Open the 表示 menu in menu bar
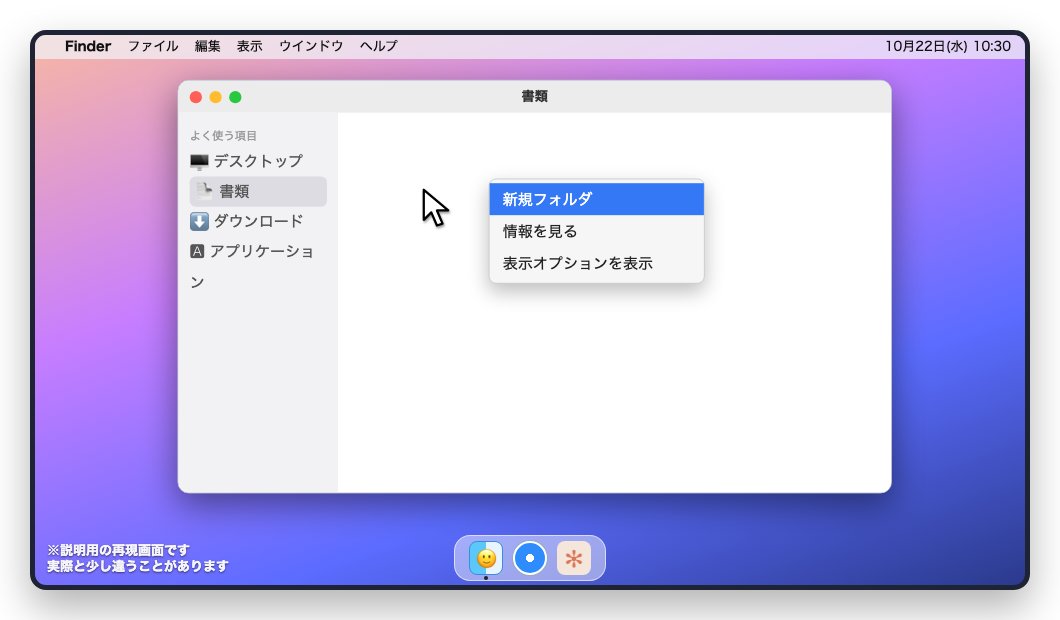The width and height of the screenshot is (1060, 620). click(249, 46)
